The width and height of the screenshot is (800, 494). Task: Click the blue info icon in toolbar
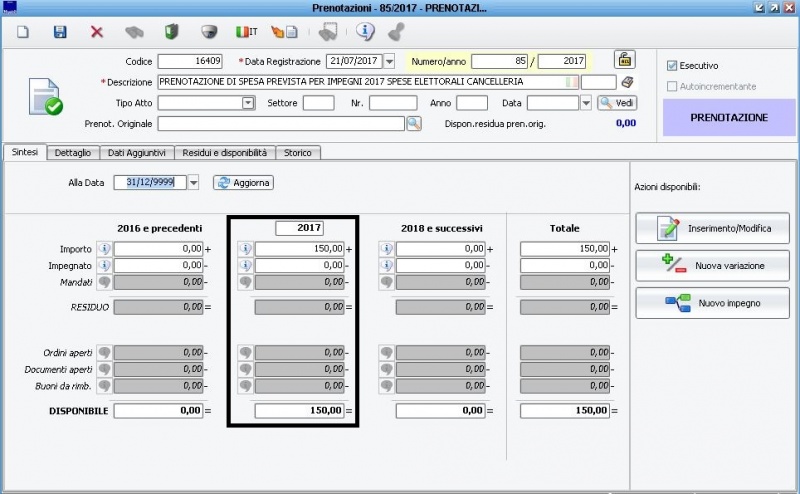click(365, 32)
